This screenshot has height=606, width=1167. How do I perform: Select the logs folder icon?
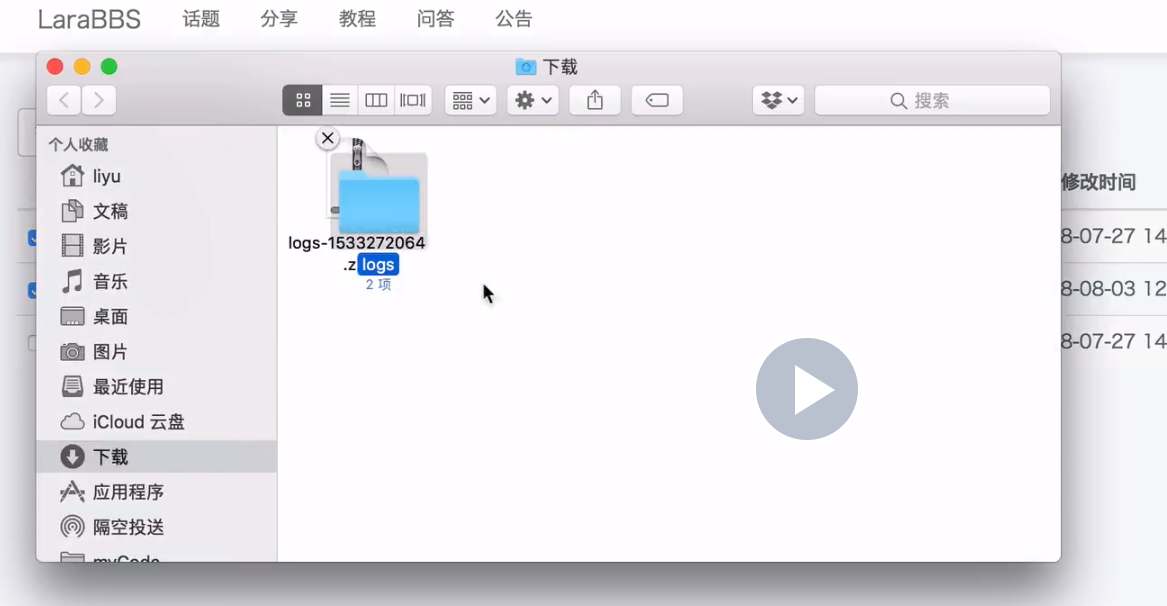379,204
